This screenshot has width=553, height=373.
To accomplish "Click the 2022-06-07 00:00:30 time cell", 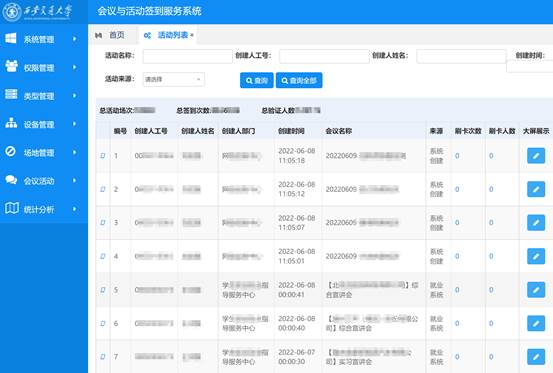I will (x=296, y=357).
